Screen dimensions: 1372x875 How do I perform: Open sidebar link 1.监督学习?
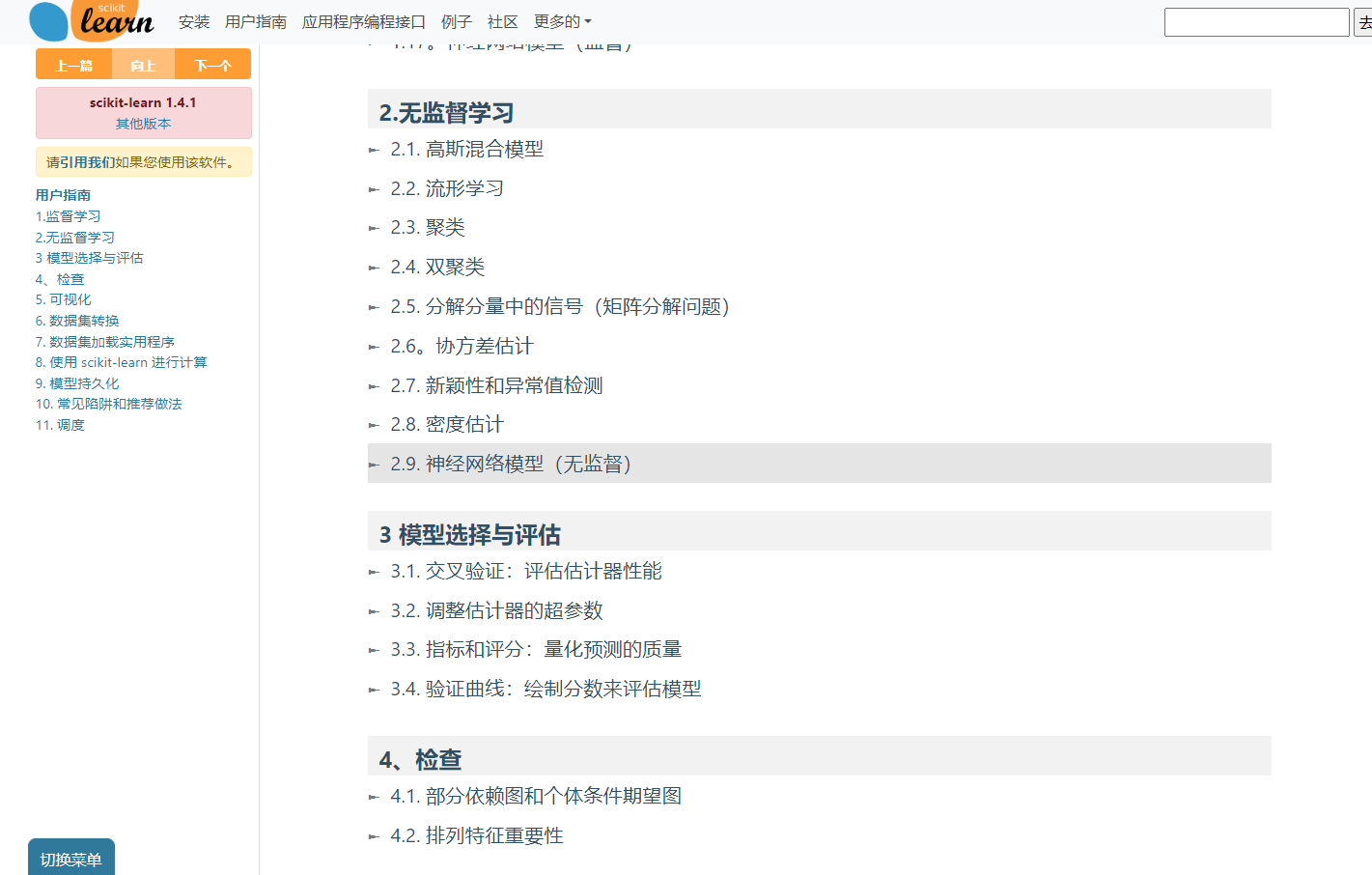point(69,216)
